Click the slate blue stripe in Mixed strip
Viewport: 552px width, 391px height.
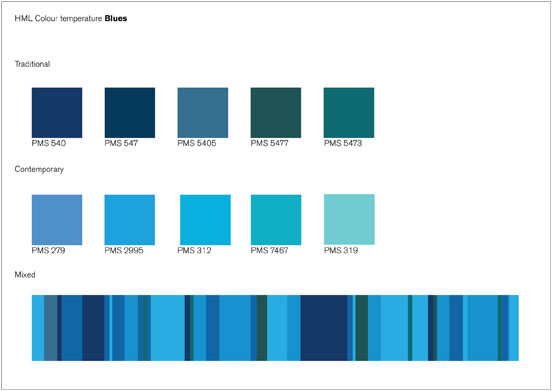pyautogui.click(x=51, y=328)
